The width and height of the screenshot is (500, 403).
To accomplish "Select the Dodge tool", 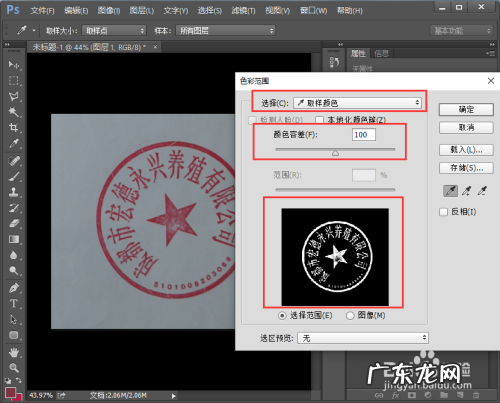I will click(14, 270).
